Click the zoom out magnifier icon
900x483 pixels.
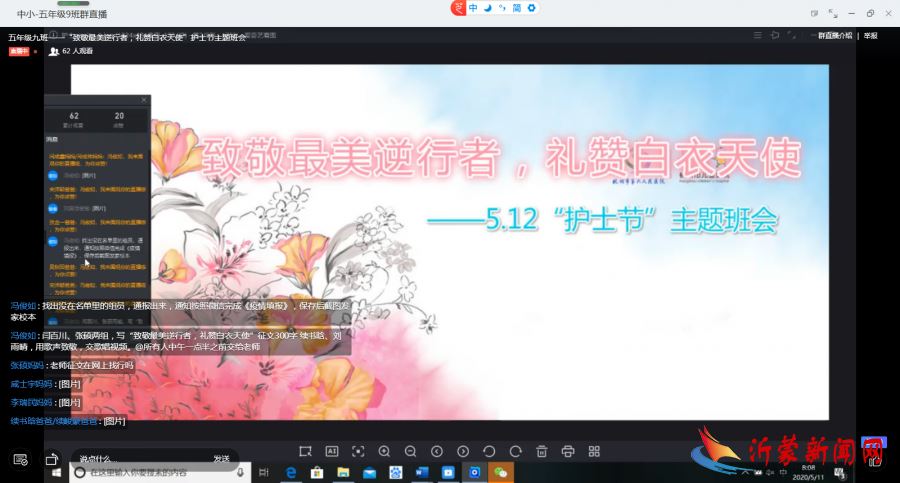(410, 451)
